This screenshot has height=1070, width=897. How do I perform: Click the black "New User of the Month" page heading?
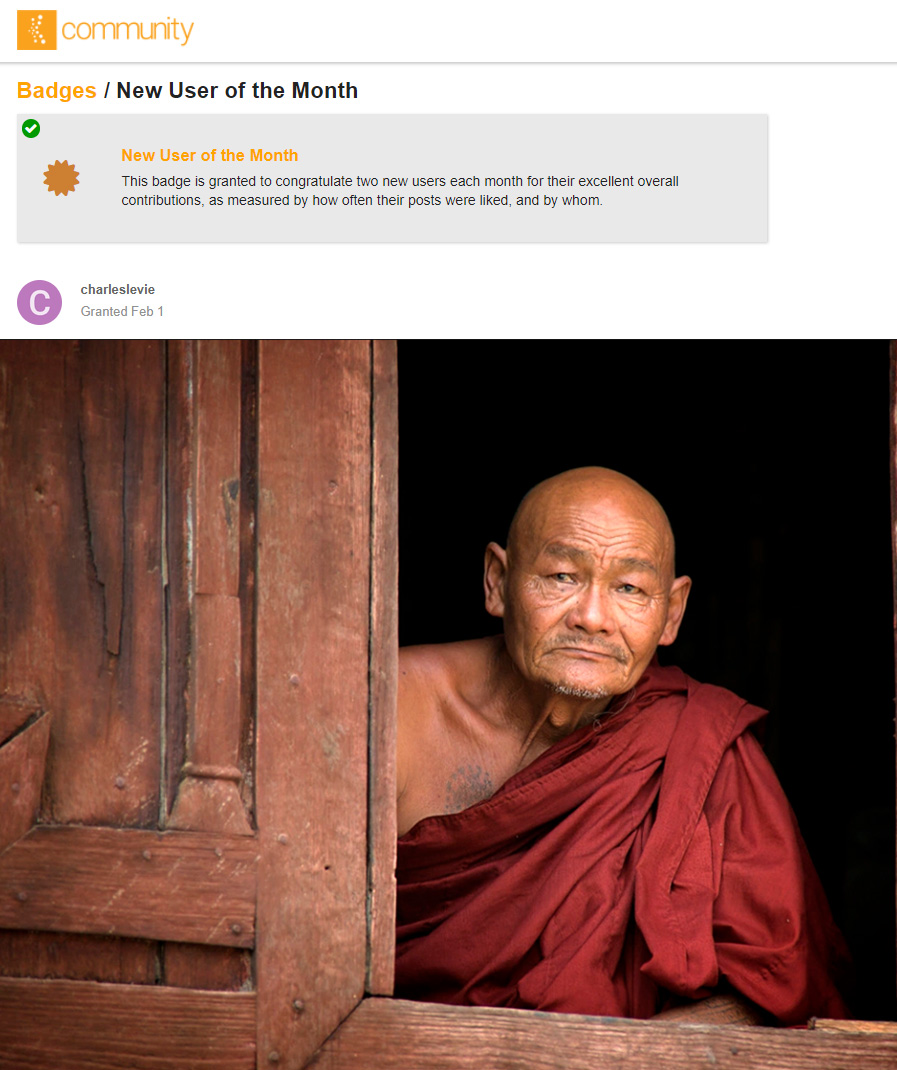point(237,90)
